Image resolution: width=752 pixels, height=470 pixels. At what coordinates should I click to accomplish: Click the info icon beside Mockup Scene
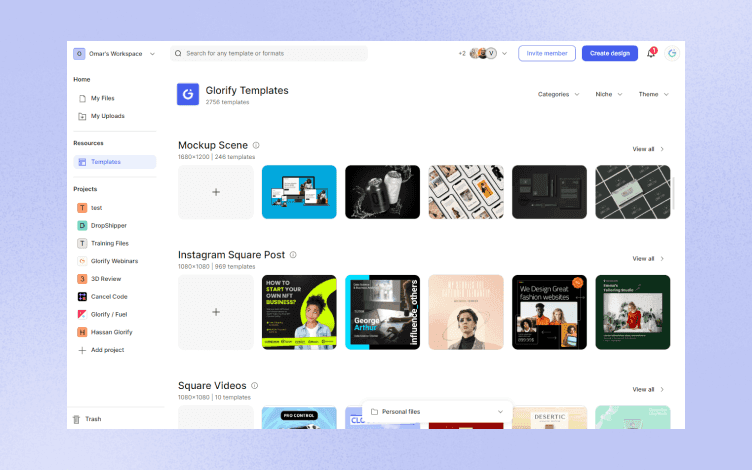pyautogui.click(x=256, y=145)
